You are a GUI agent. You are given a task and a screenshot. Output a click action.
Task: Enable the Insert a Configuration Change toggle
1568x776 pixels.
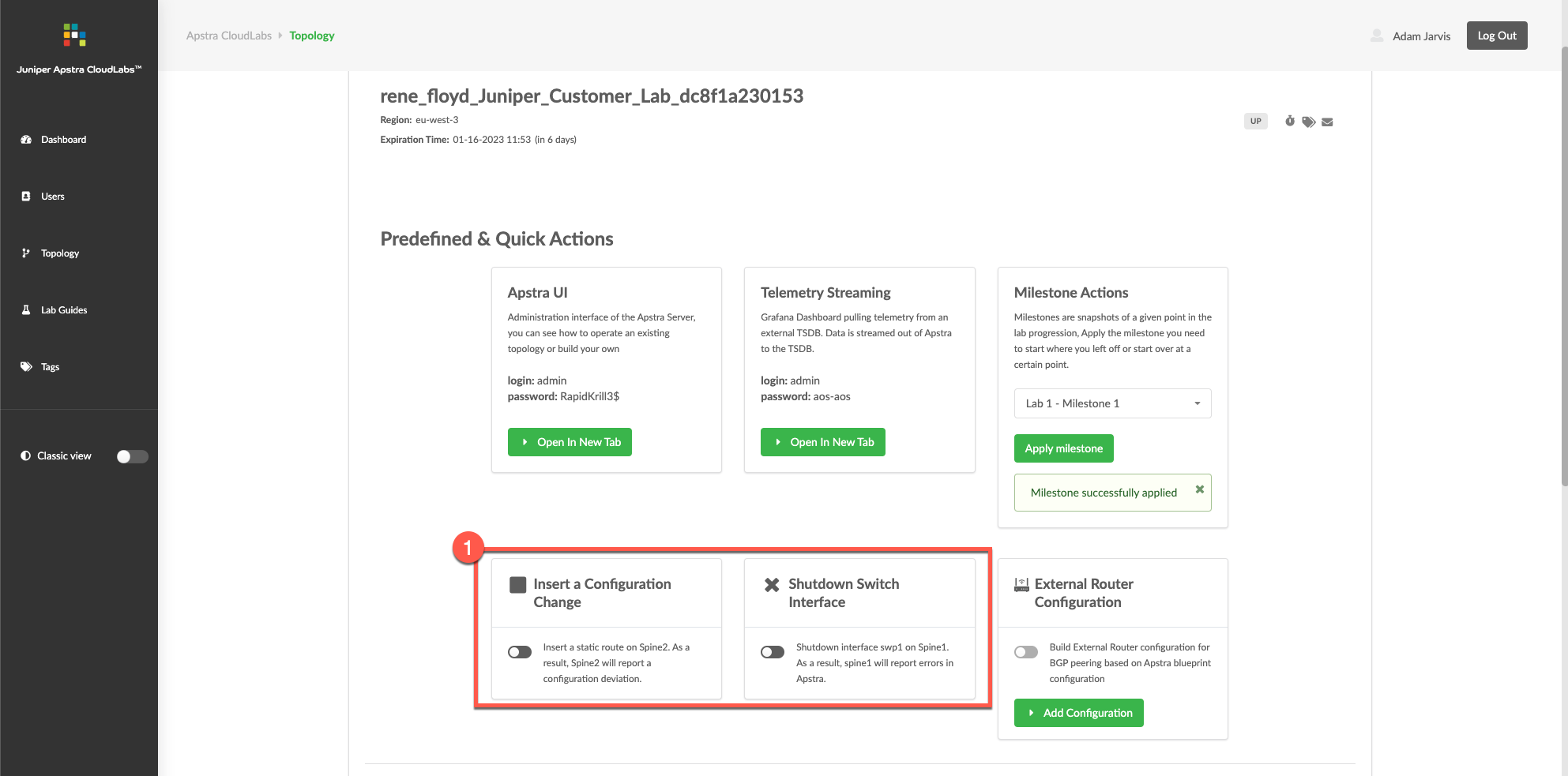519,651
